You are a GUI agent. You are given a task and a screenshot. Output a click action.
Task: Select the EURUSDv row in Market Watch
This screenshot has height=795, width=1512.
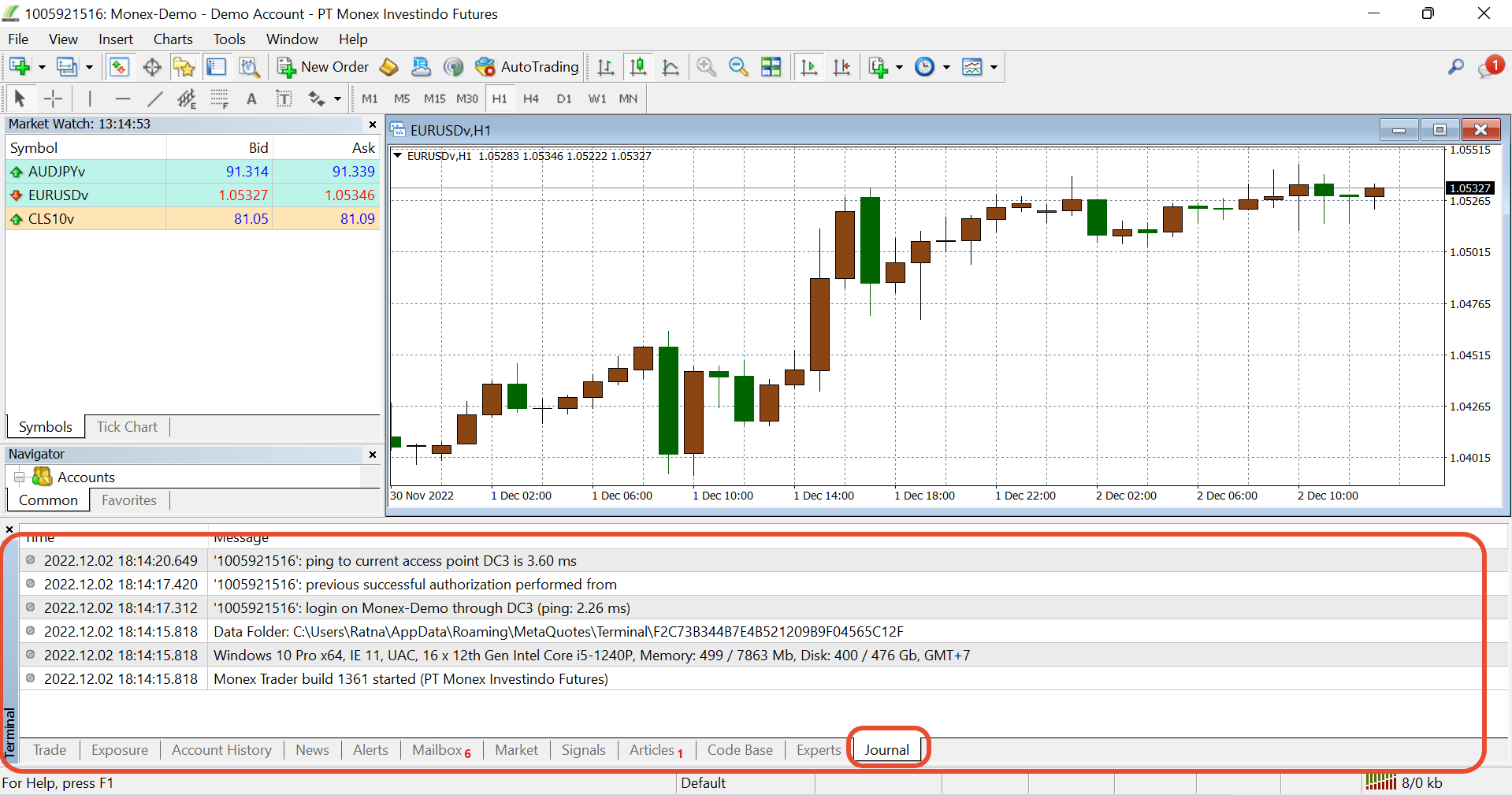pos(193,195)
